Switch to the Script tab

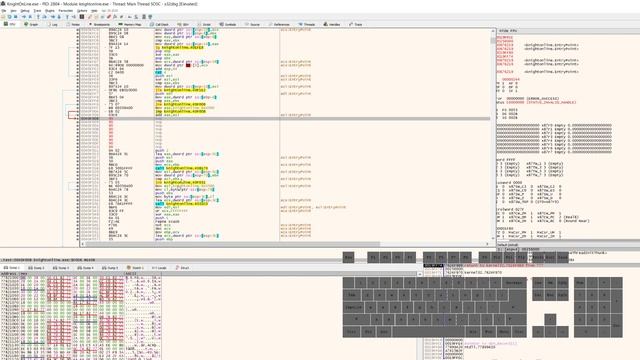point(204,24)
